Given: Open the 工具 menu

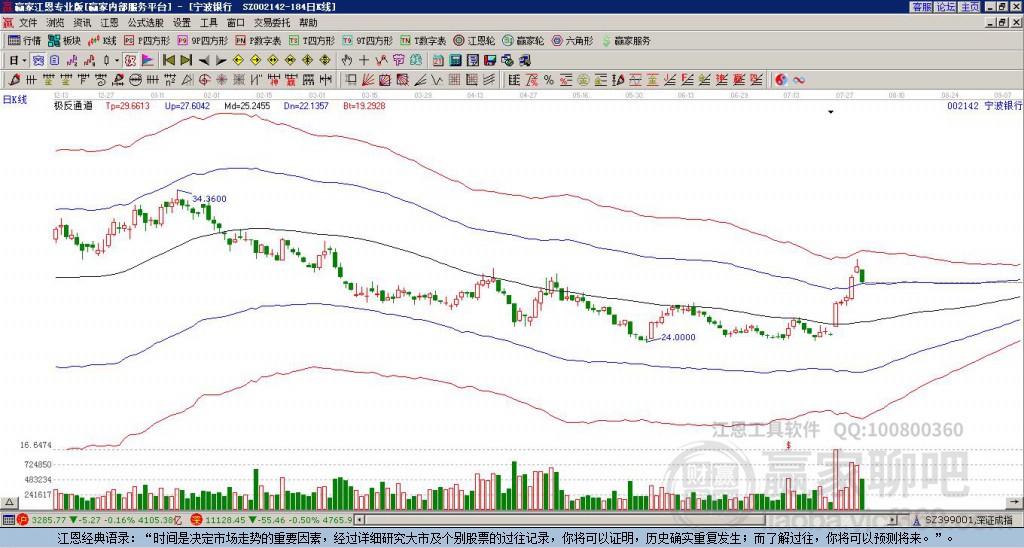Looking at the screenshot, I should click(x=209, y=23).
